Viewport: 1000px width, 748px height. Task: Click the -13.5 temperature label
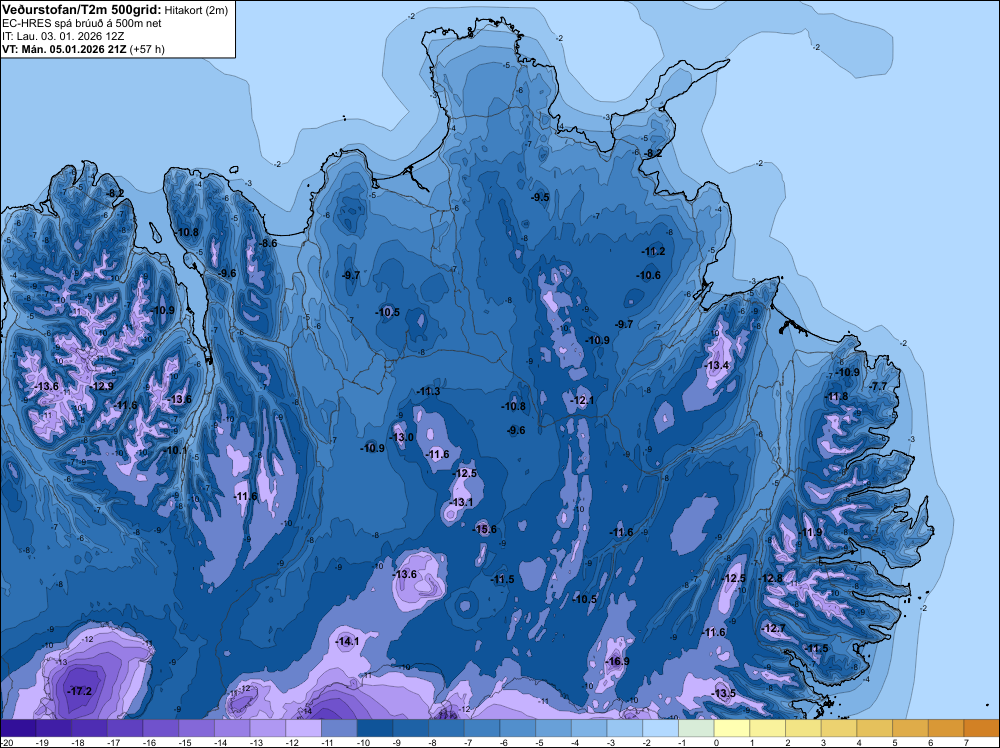[x=723, y=694]
